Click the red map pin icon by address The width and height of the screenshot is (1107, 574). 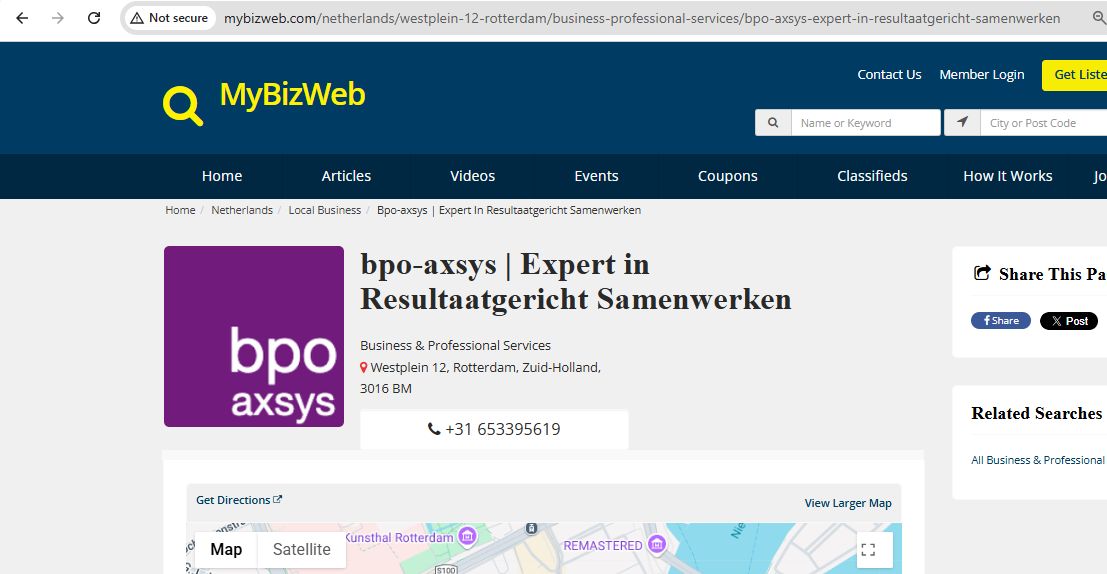[x=364, y=367]
